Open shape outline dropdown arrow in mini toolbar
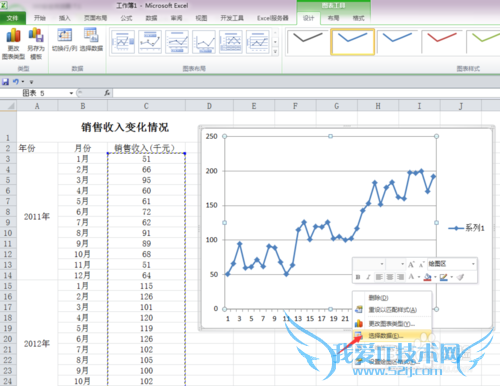The width and height of the screenshot is (500, 386). [451, 277]
